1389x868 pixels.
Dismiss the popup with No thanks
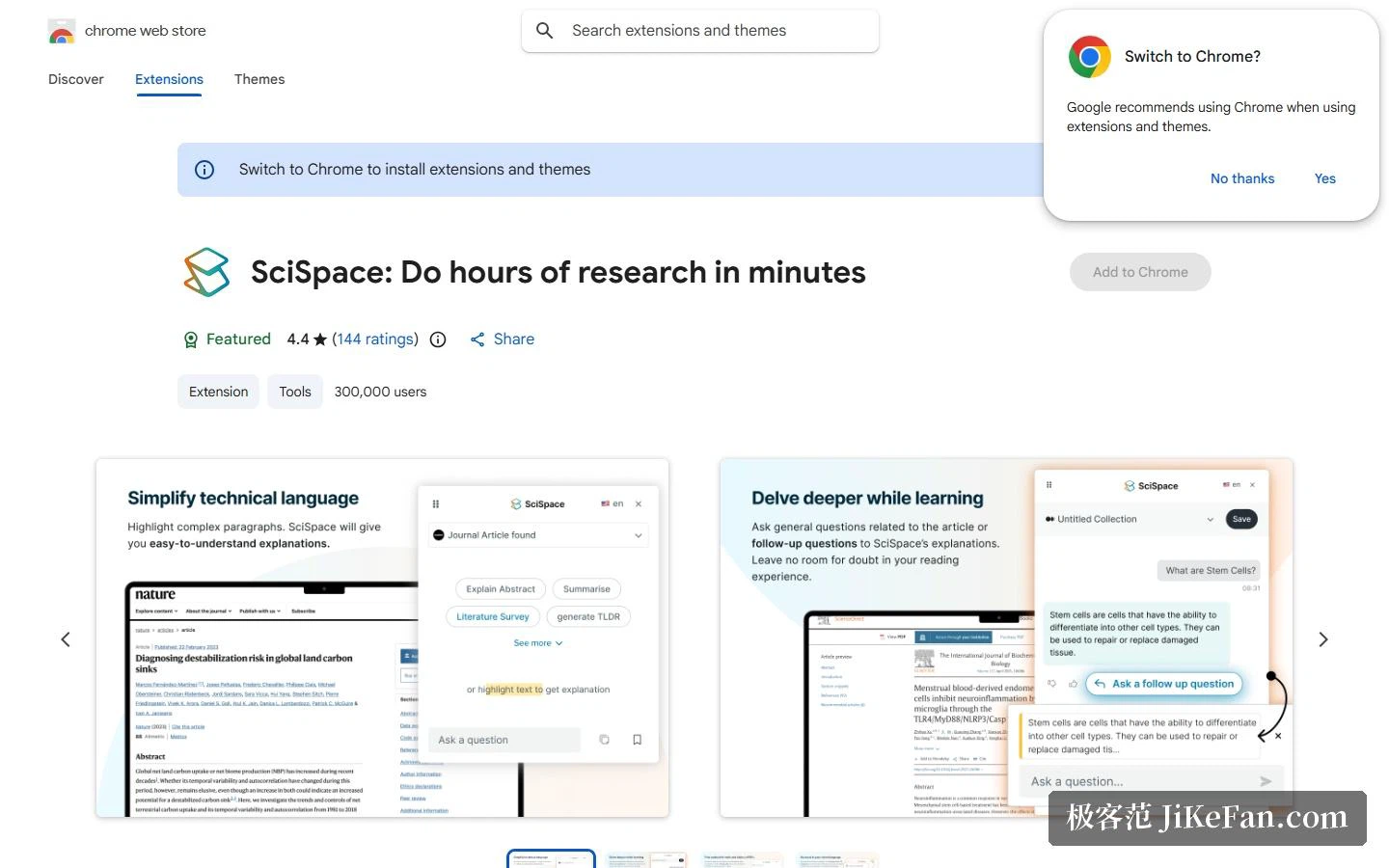(x=1242, y=178)
